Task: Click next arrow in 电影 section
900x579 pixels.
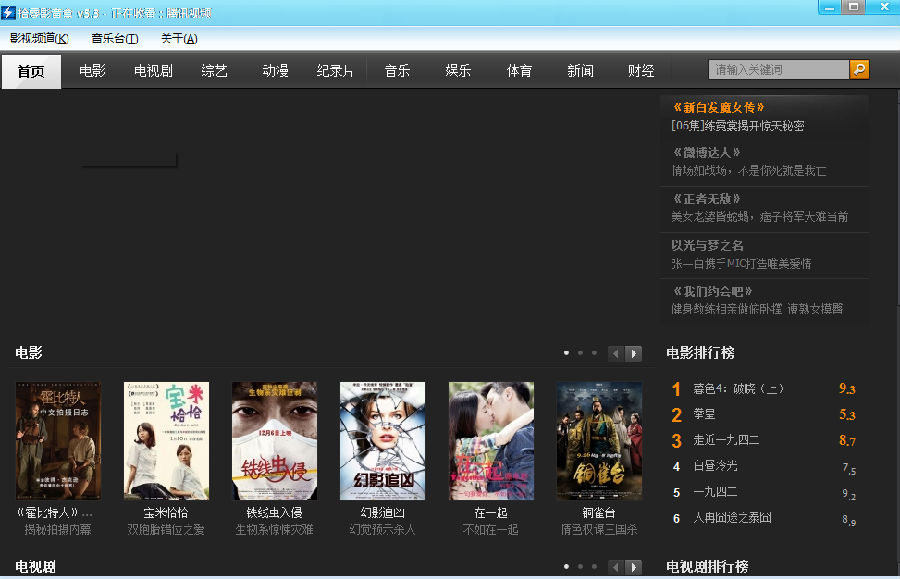Action: (633, 353)
